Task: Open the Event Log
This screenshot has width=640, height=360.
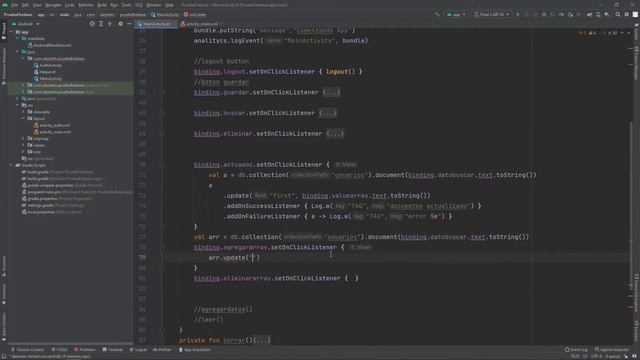Action: (576, 350)
